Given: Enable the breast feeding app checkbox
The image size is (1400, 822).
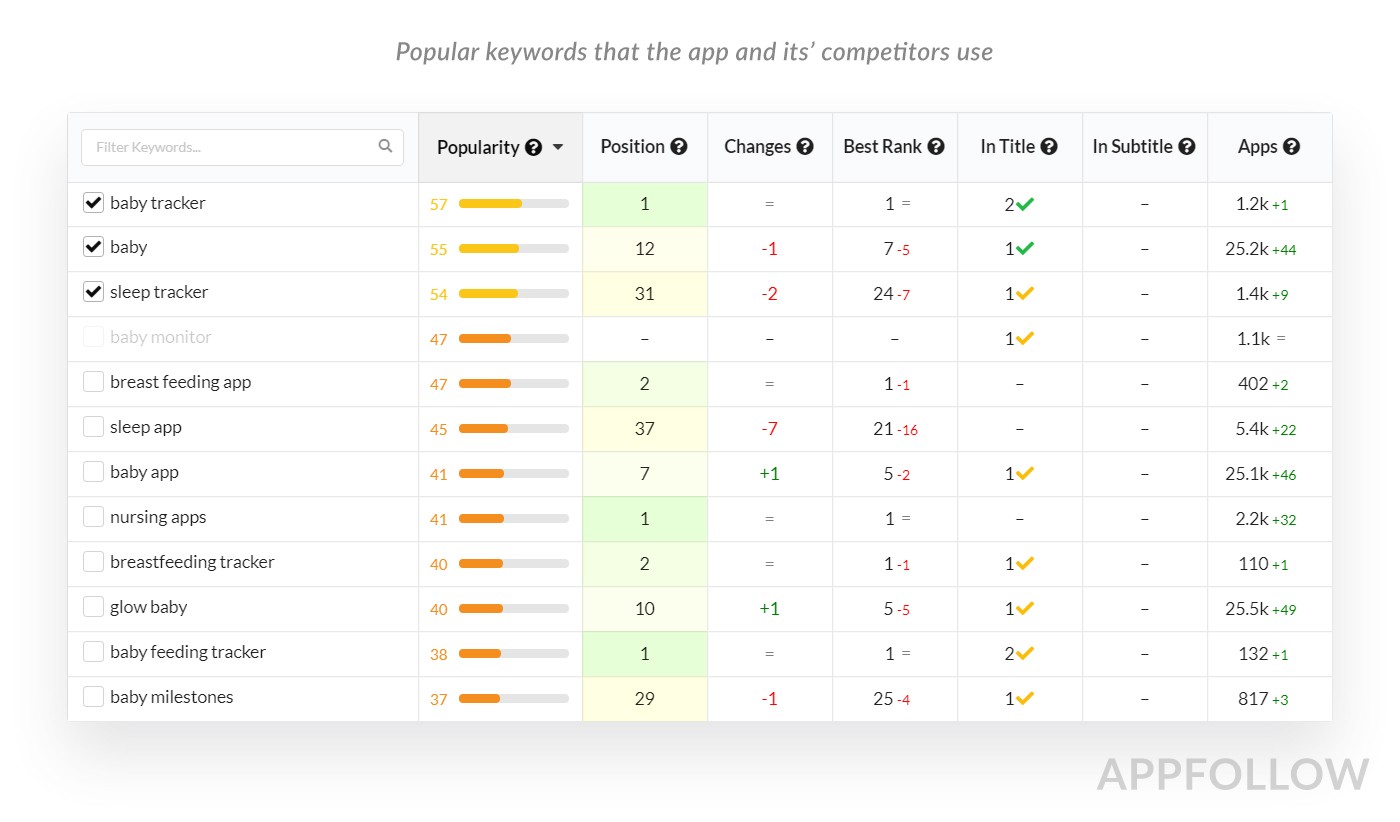Looking at the screenshot, I should click(x=93, y=382).
